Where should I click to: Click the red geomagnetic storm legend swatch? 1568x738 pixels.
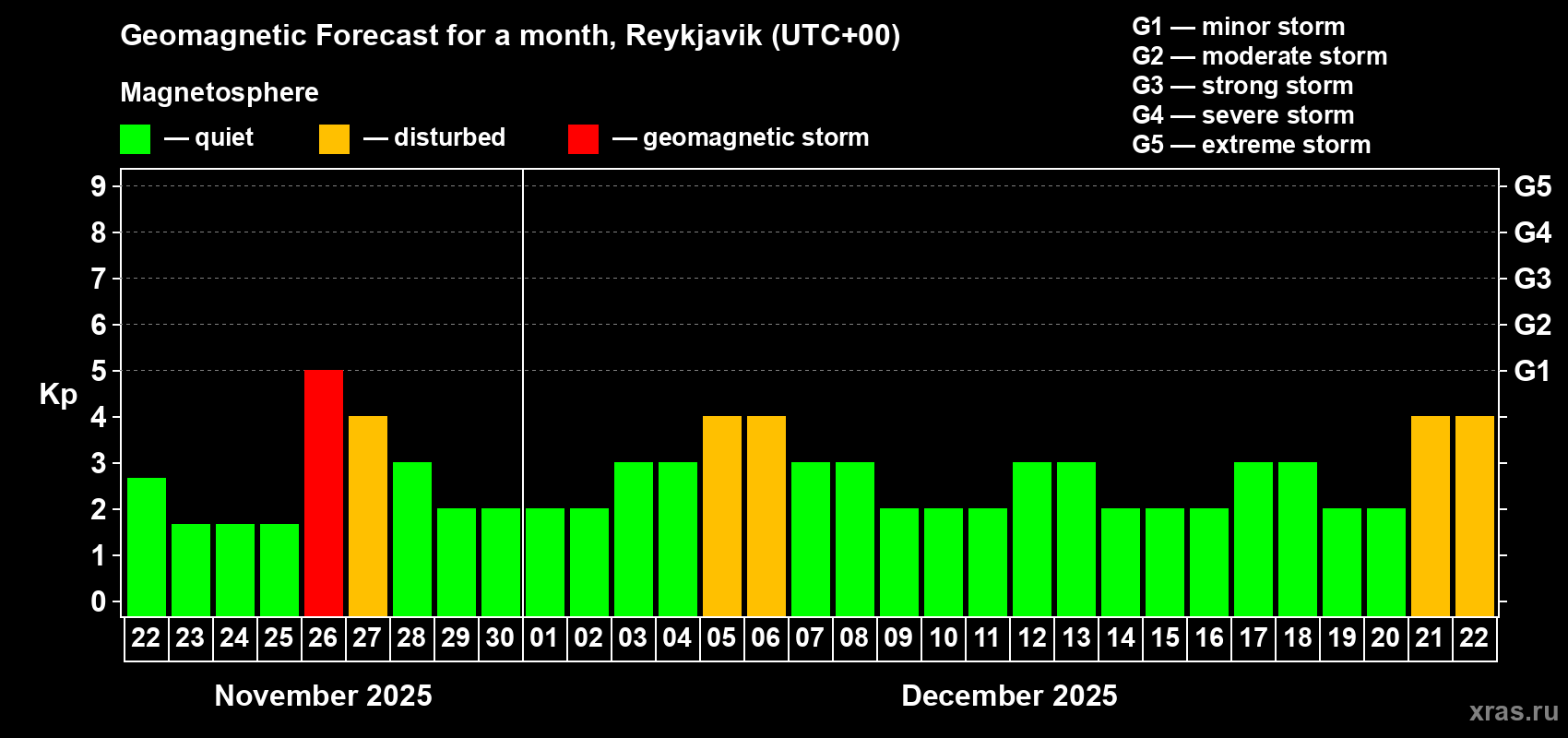coord(583,139)
